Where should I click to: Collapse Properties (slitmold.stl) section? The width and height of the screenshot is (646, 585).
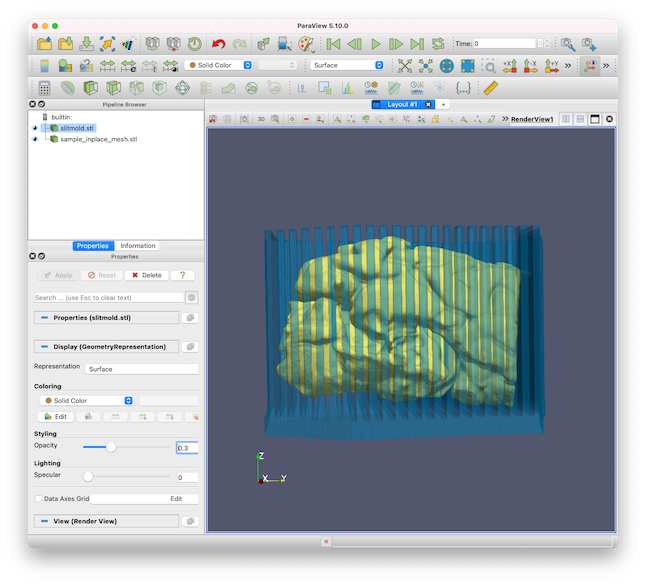[x=106, y=318]
